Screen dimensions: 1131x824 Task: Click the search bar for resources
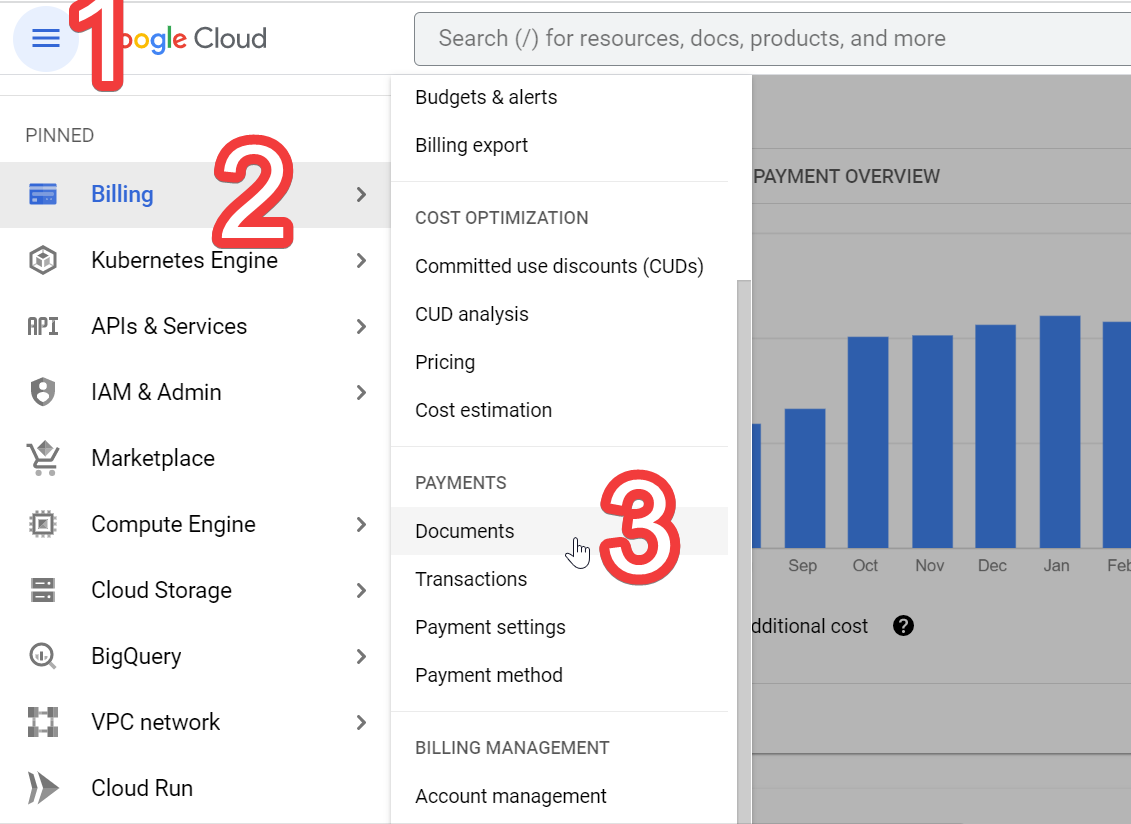[770, 39]
